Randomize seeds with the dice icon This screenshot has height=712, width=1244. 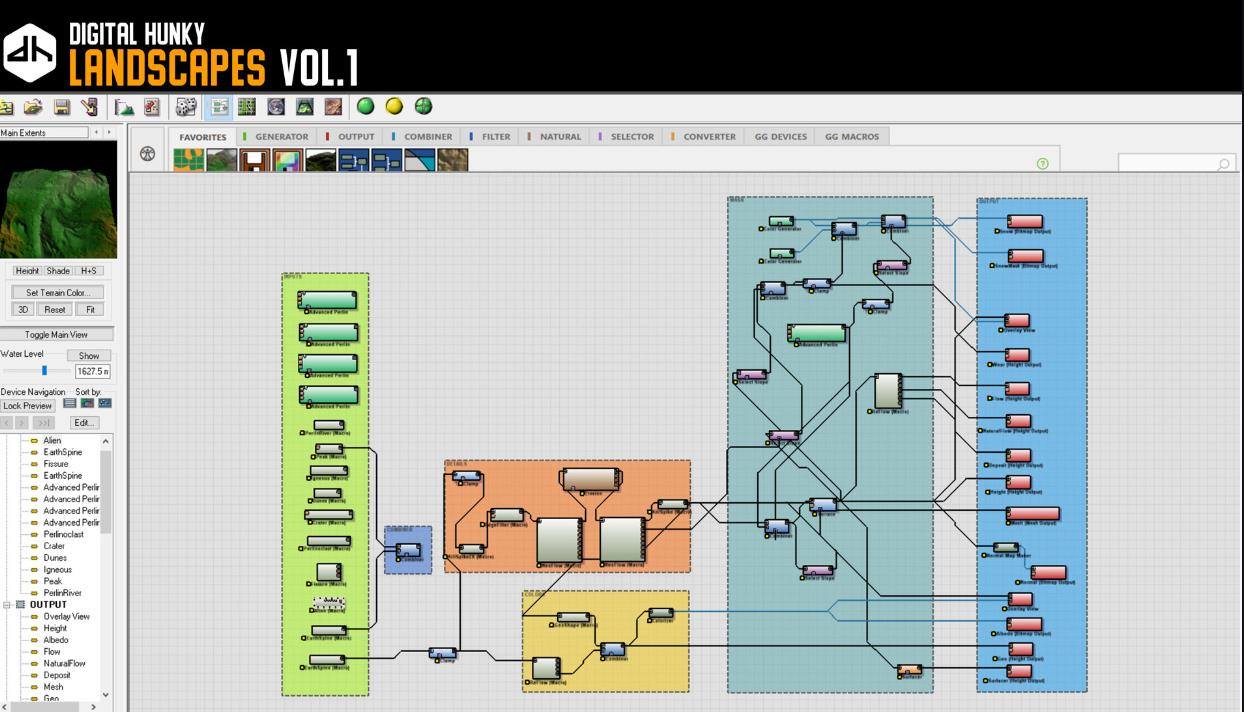[185, 106]
